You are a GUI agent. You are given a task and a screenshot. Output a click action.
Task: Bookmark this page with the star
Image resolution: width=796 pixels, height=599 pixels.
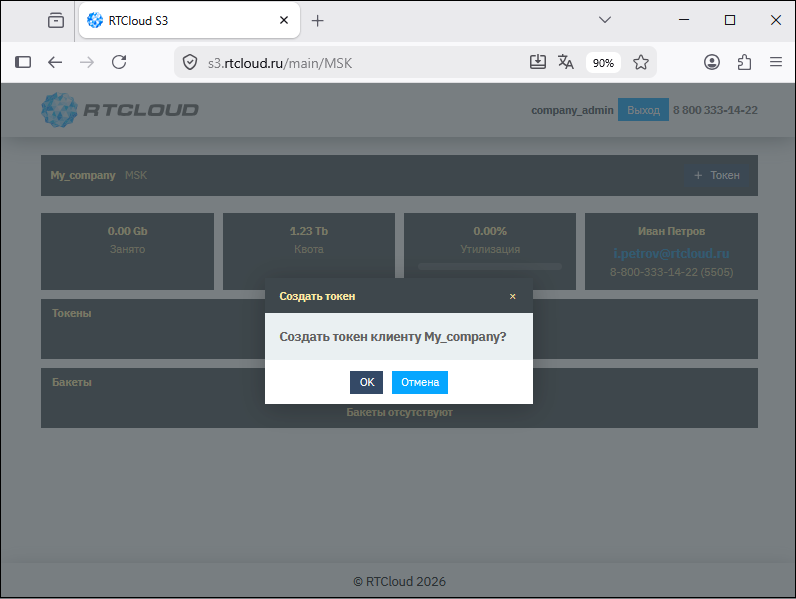point(641,62)
